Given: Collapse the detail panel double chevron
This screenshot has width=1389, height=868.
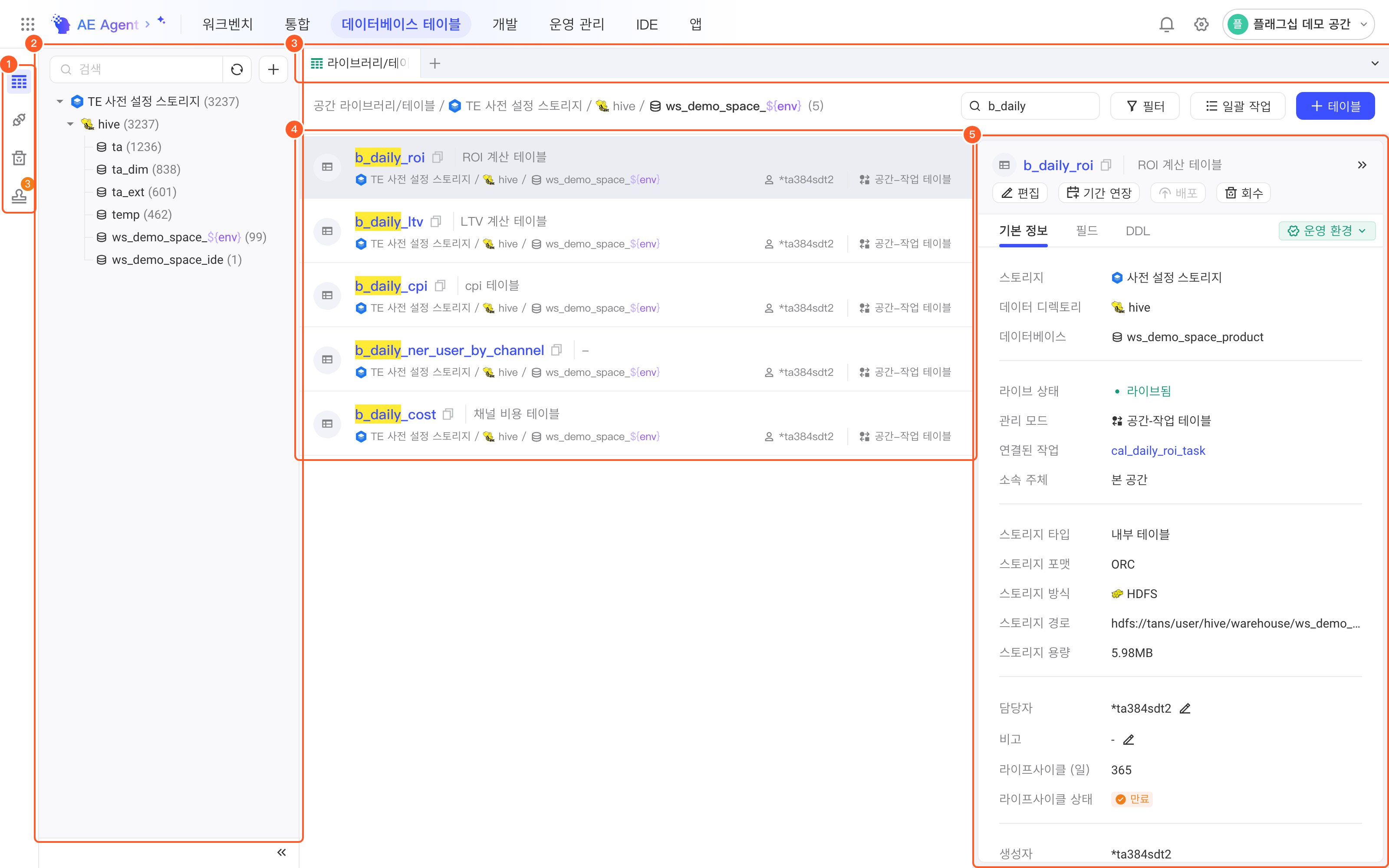Looking at the screenshot, I should pyautogui.click(x=1362, y=165).
